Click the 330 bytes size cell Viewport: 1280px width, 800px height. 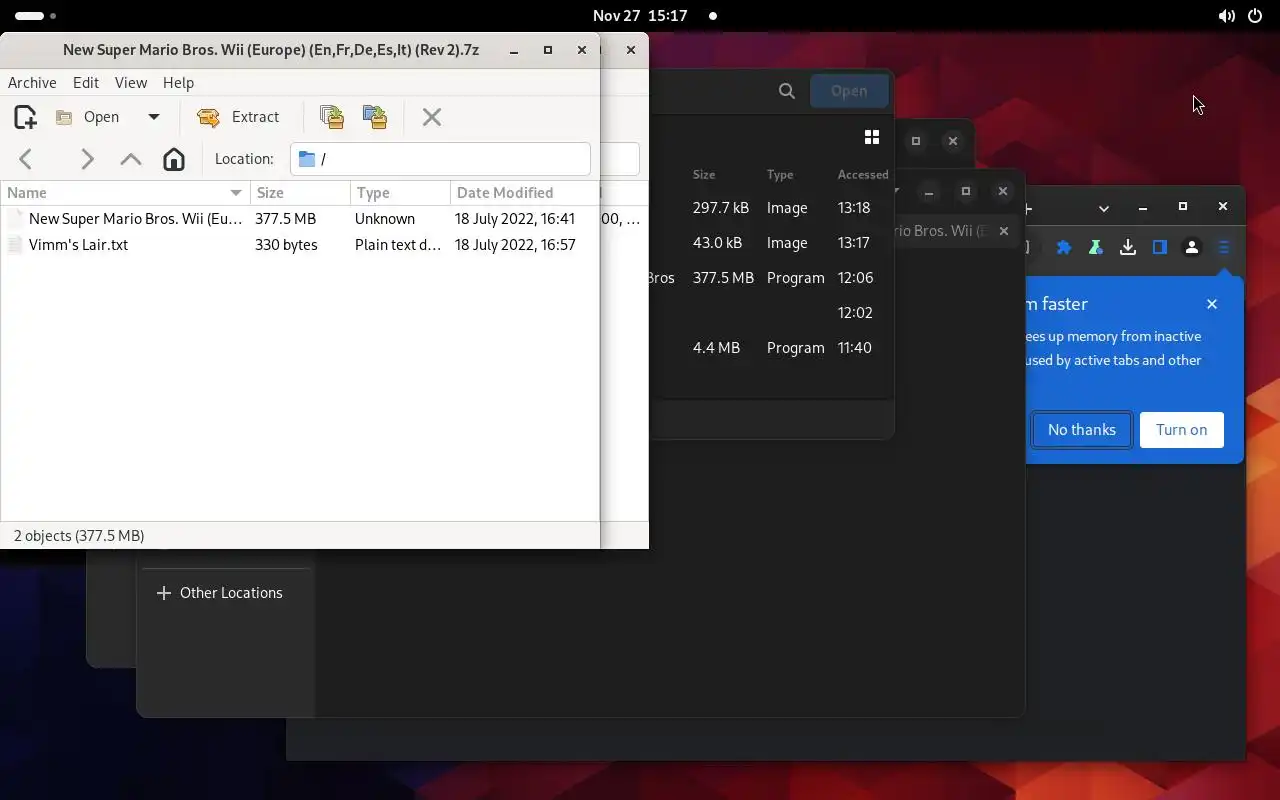[x=286, y=245]
